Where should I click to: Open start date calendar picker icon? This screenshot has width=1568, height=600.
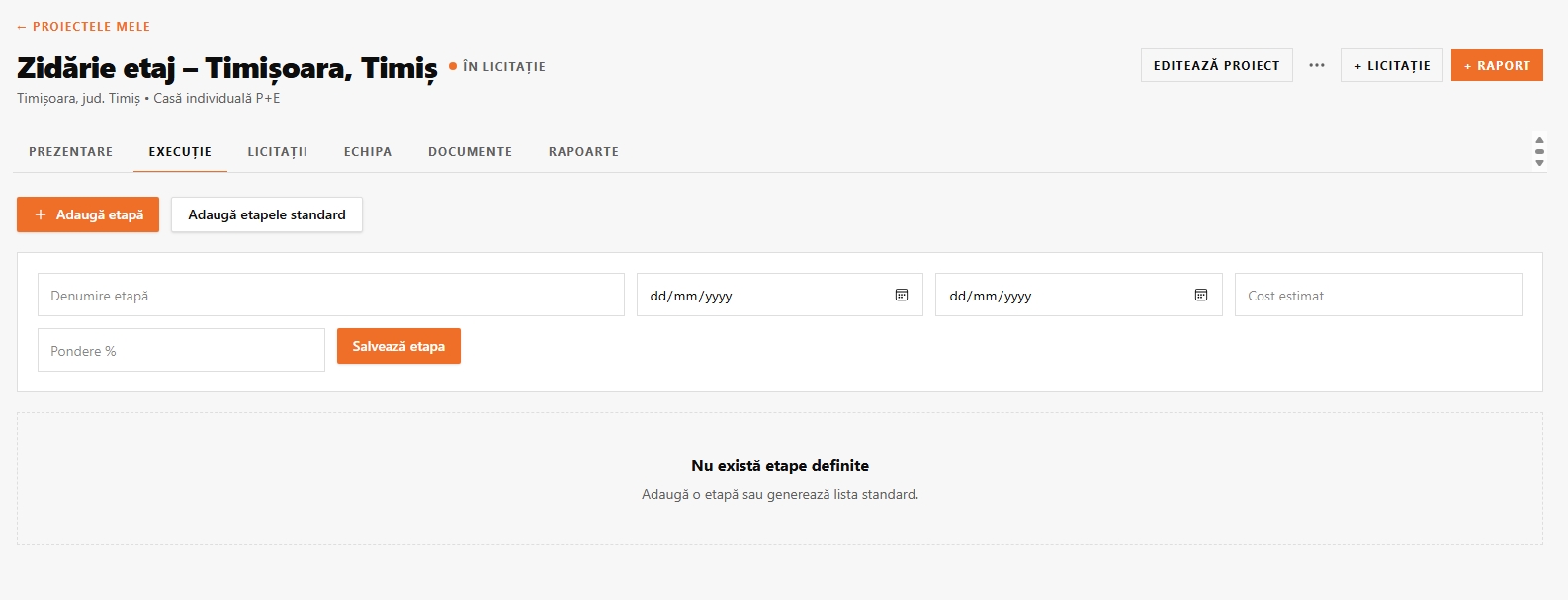click(902, 295)
